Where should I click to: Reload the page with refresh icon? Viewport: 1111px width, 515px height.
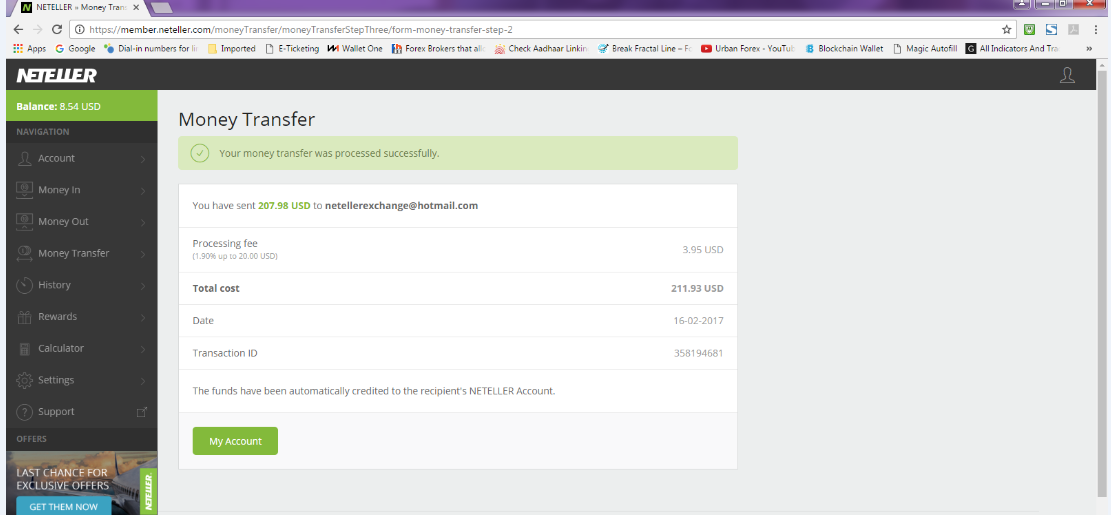(57, 30)
